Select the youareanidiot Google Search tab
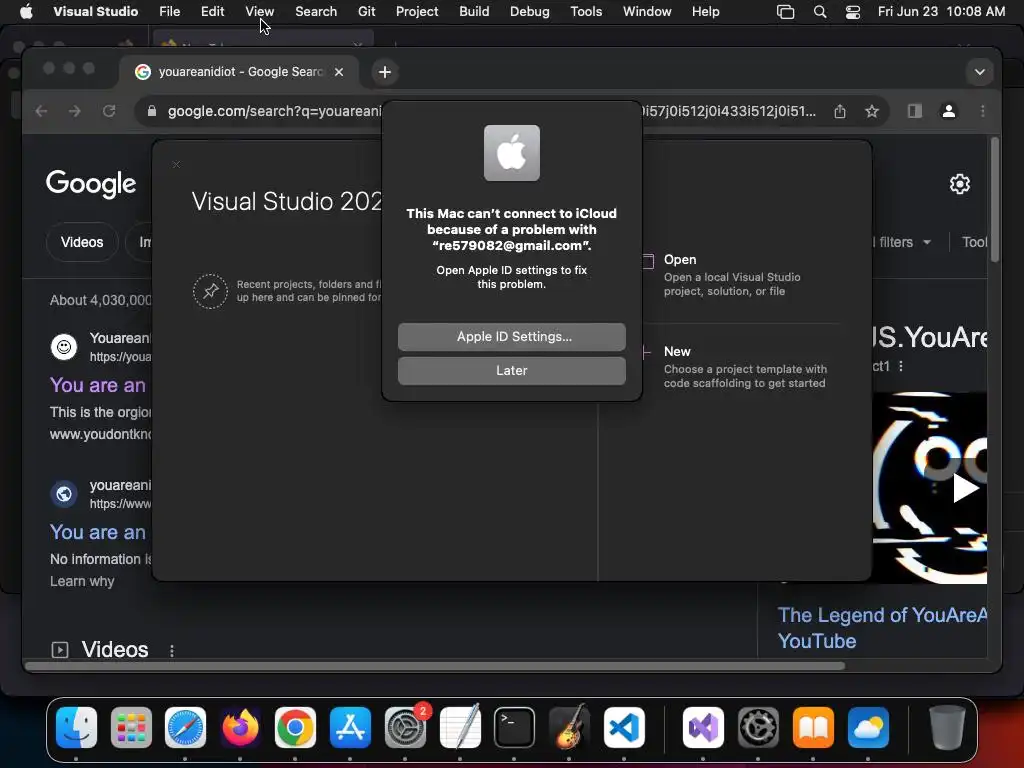 (x=239, y=72)
